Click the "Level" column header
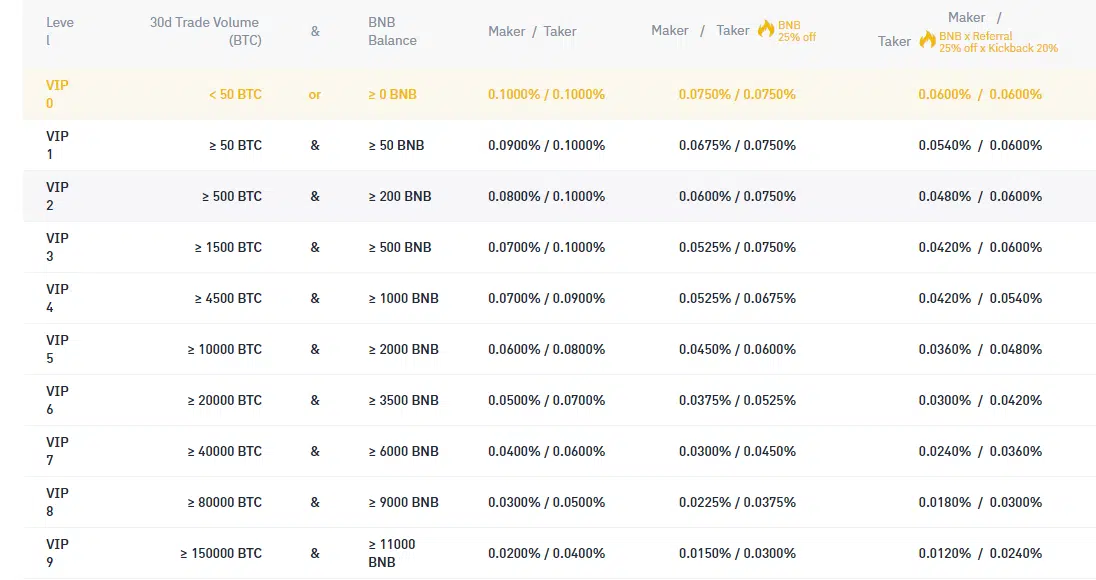Viewport: 1096px width, 580px height. click(59, 31)
